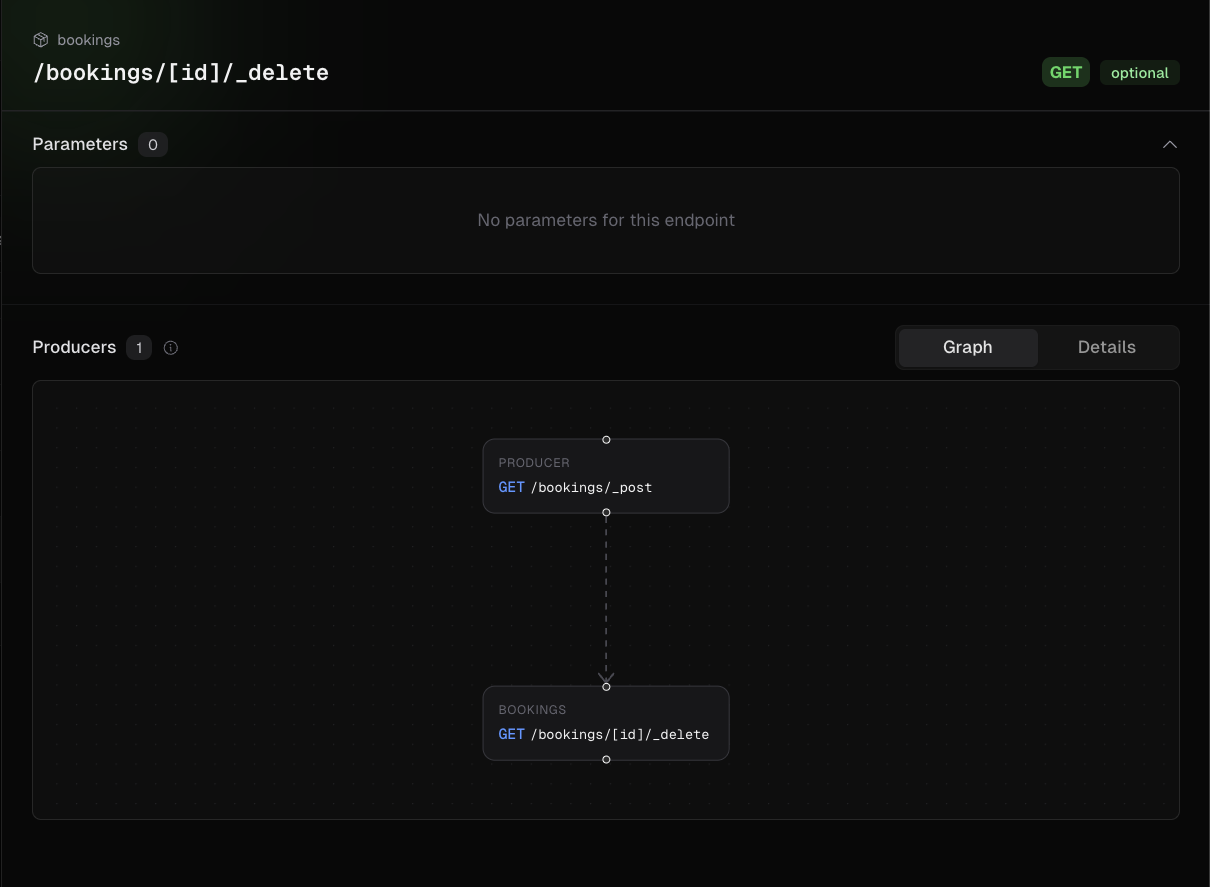Click the Parameters count badge

pos(153,145)
